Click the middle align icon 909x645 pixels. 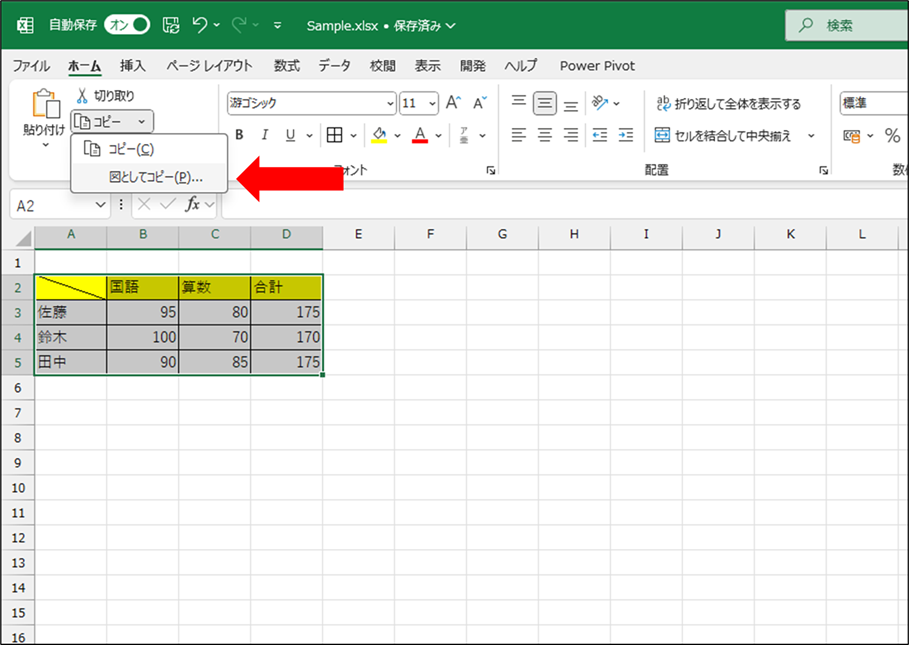544,103
